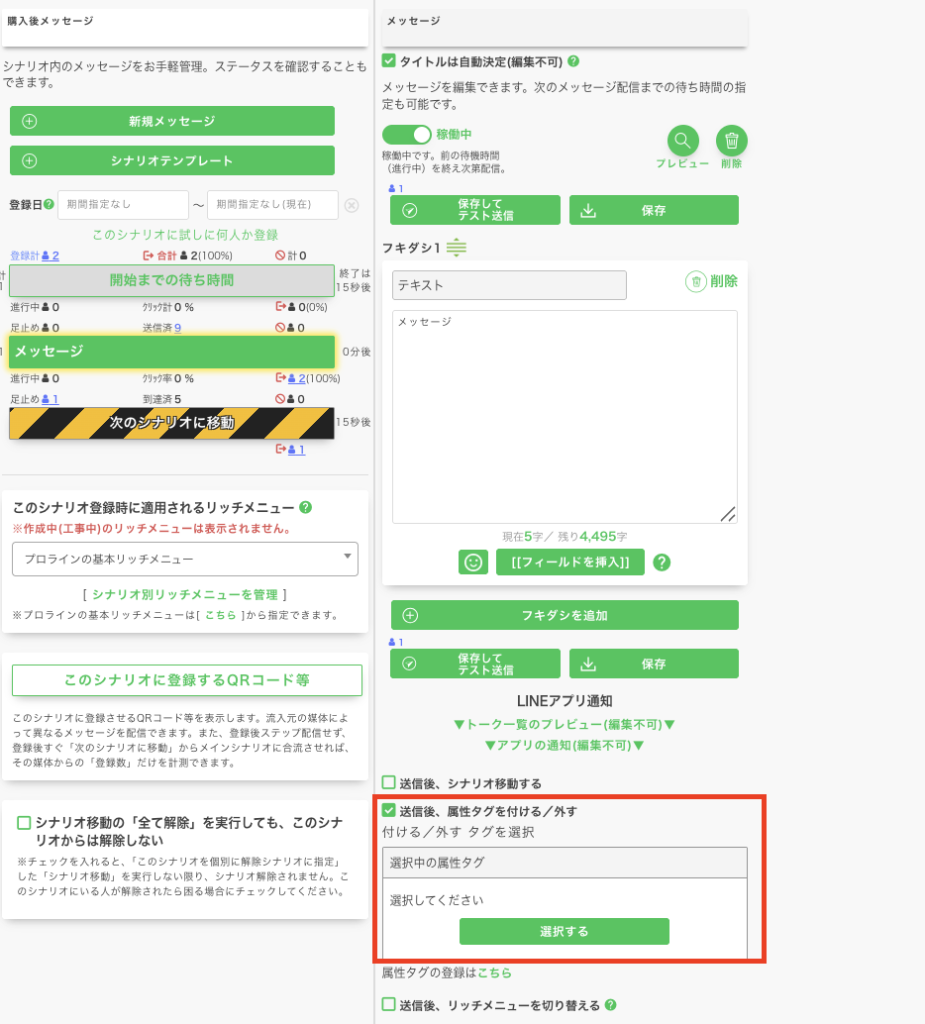The height and width of the screenshot is (1024, 925).
Task: Click the 新規メッセージ button
Action: pos(172,121)
